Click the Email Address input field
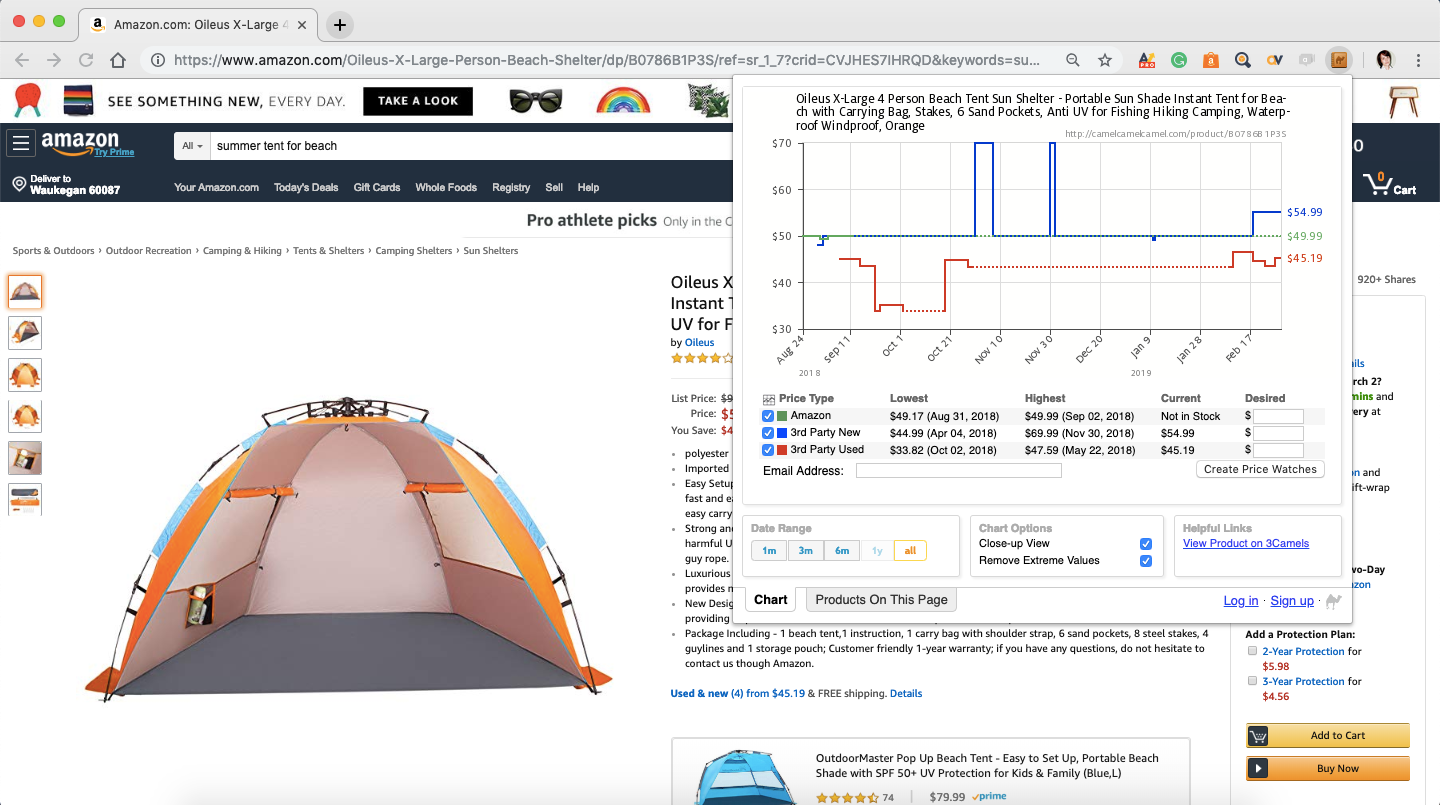The width and height of the screenshot is (1440, 805). point(959,471)
